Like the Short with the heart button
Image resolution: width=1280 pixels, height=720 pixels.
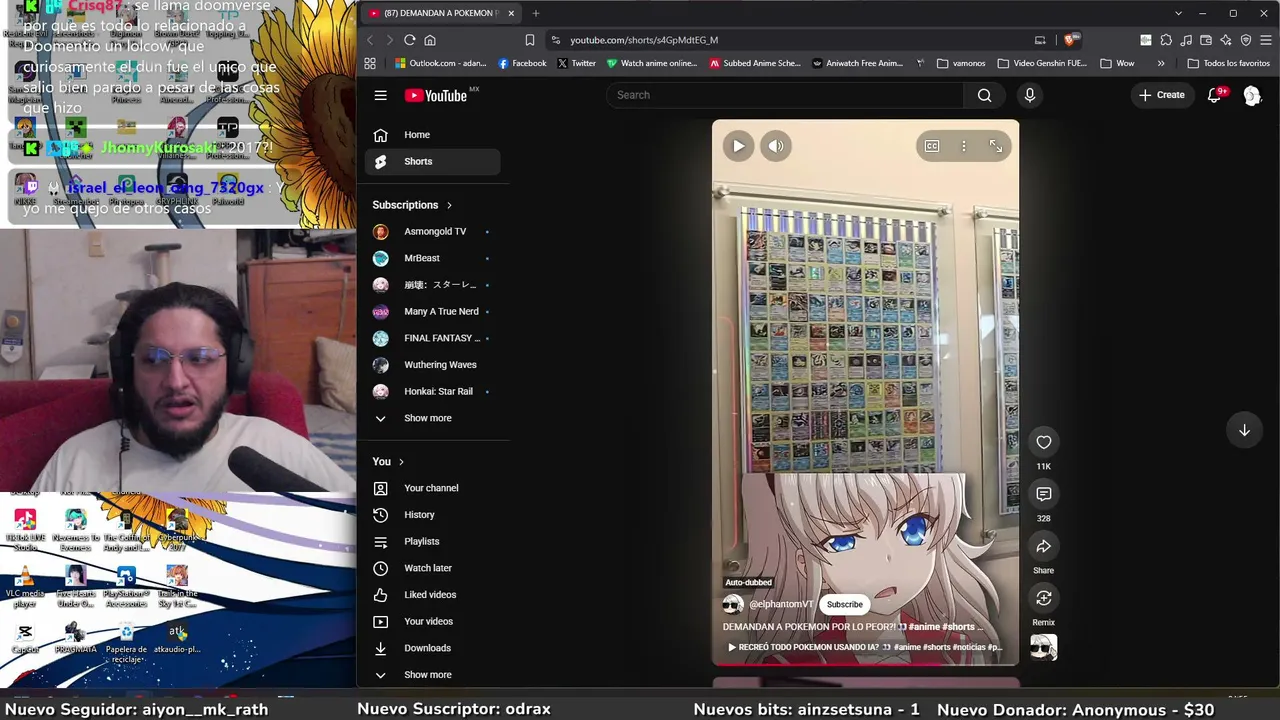(x=1043, y=442)
